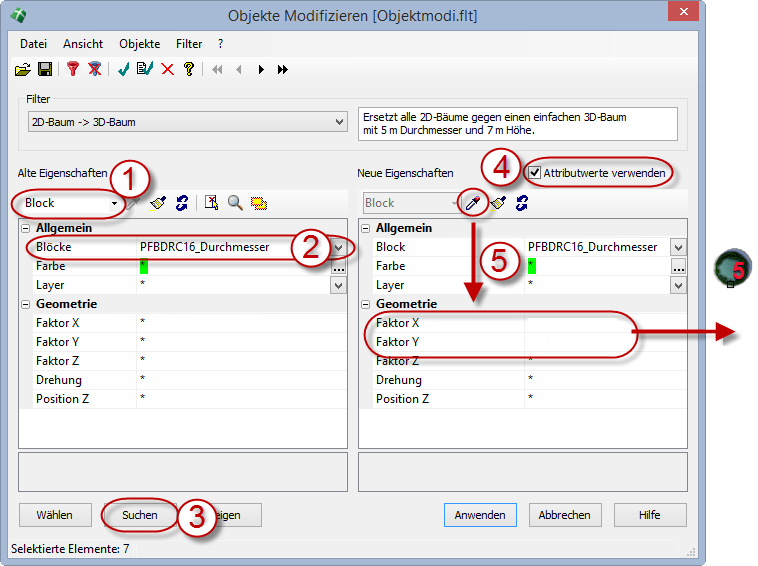
Task: Click the green Farbe swatch in Neue Eigenschaften
Action: 532,266
